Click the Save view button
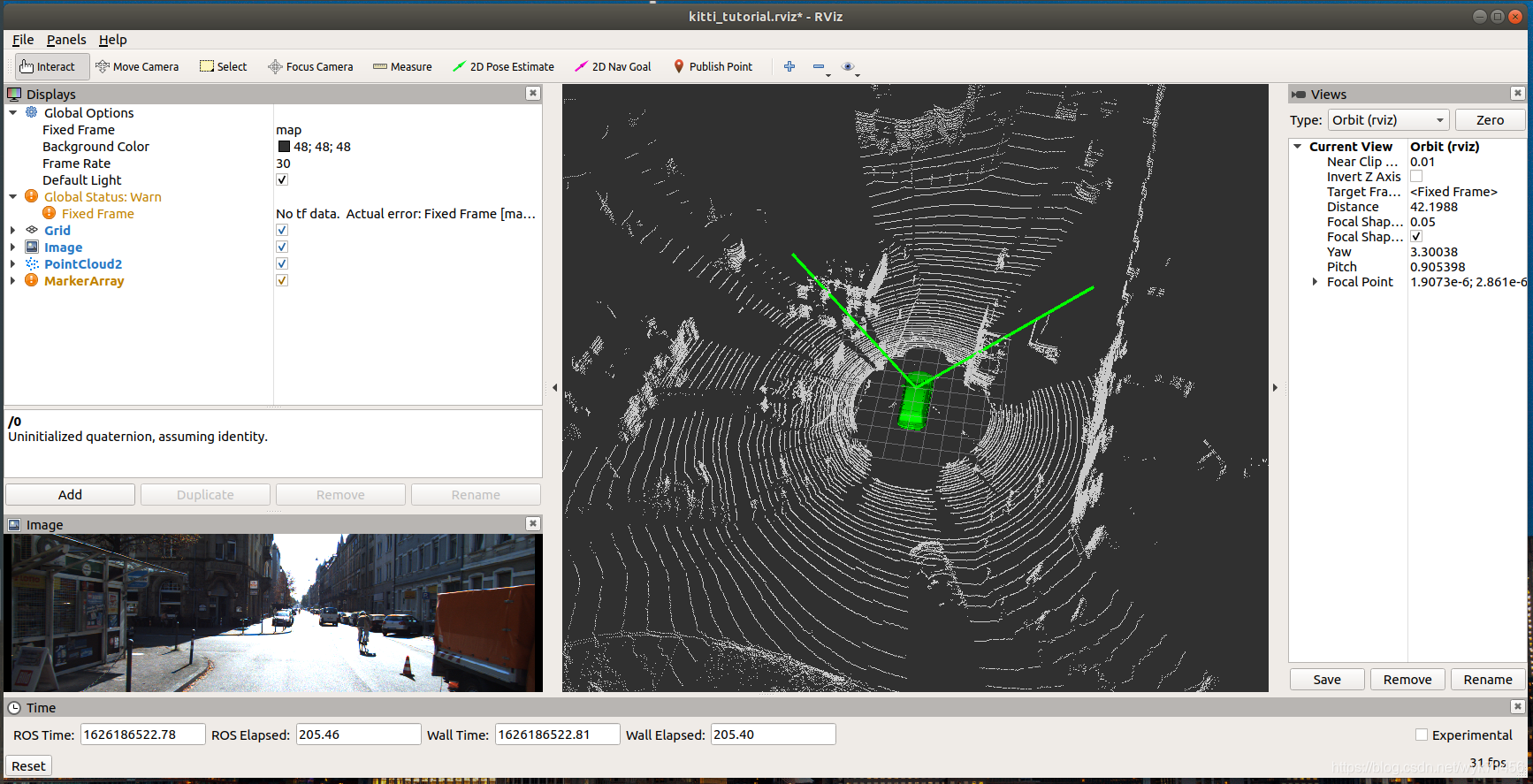1533x784 pixels. coord(1327,679)
